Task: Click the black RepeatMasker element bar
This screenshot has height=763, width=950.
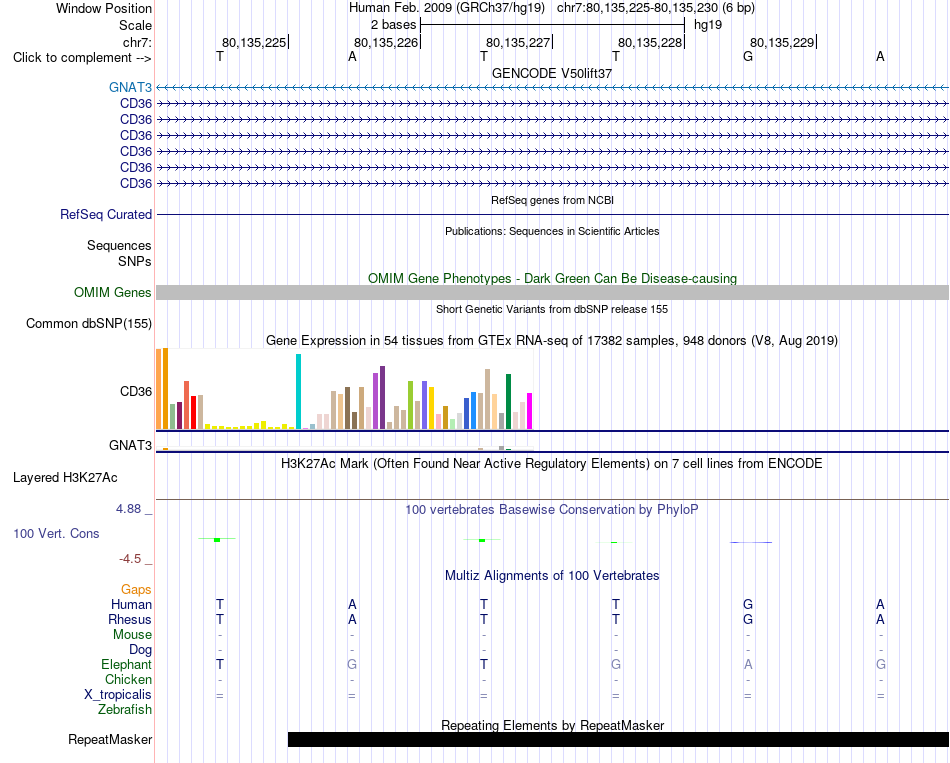Action: tap(619, 739)
